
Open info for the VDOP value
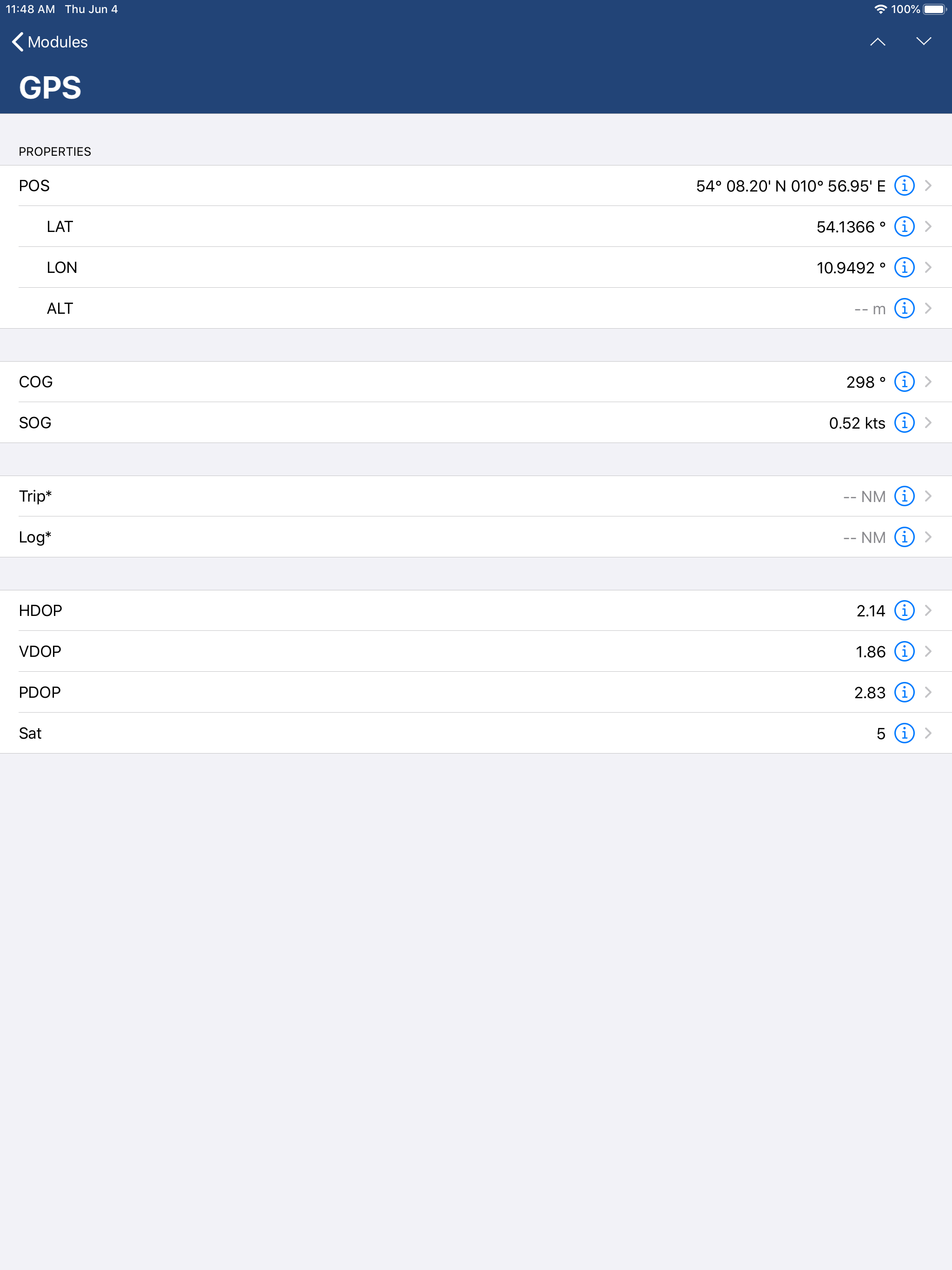[x=904, y=651]
